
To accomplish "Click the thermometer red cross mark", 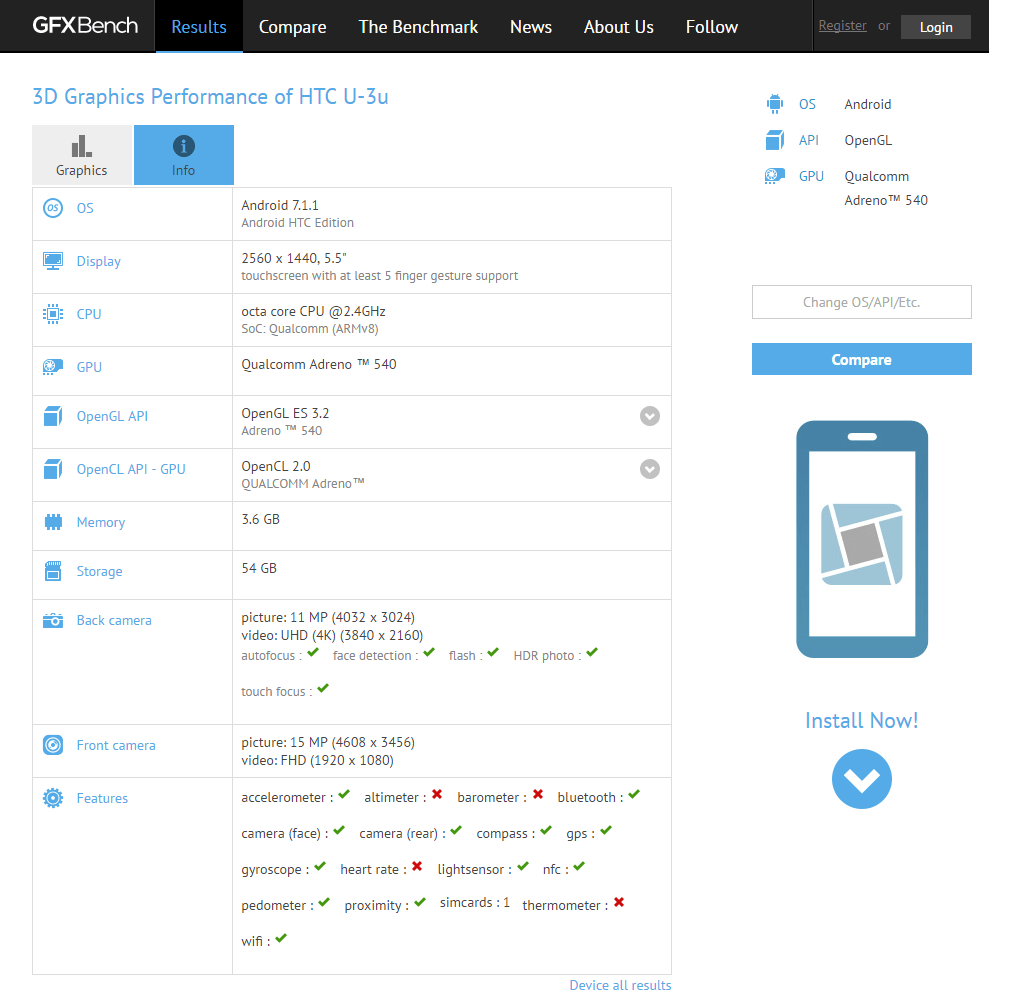I will click(x=619, y=902).
